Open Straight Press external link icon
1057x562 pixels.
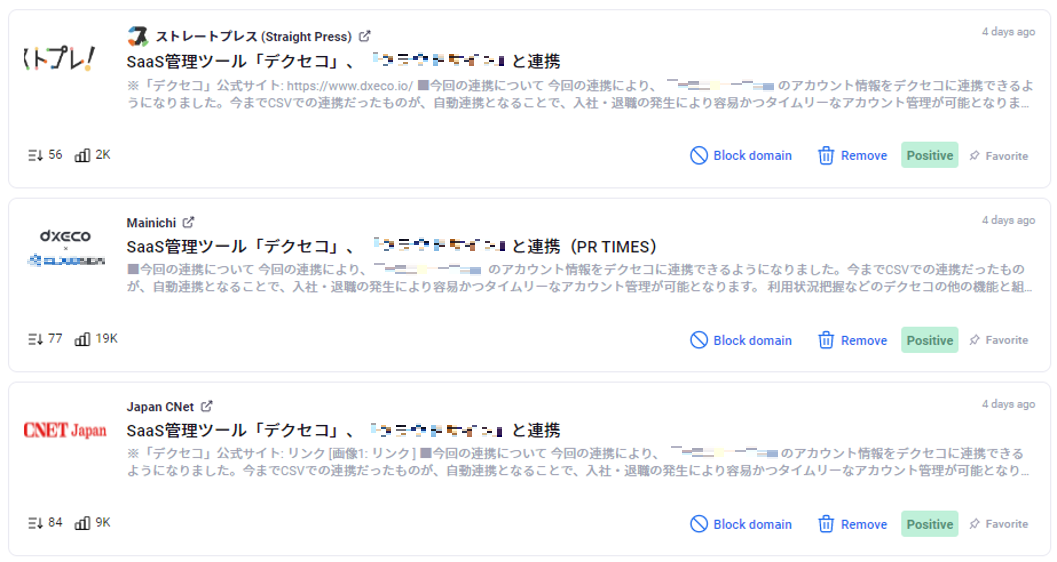(364, 37)
